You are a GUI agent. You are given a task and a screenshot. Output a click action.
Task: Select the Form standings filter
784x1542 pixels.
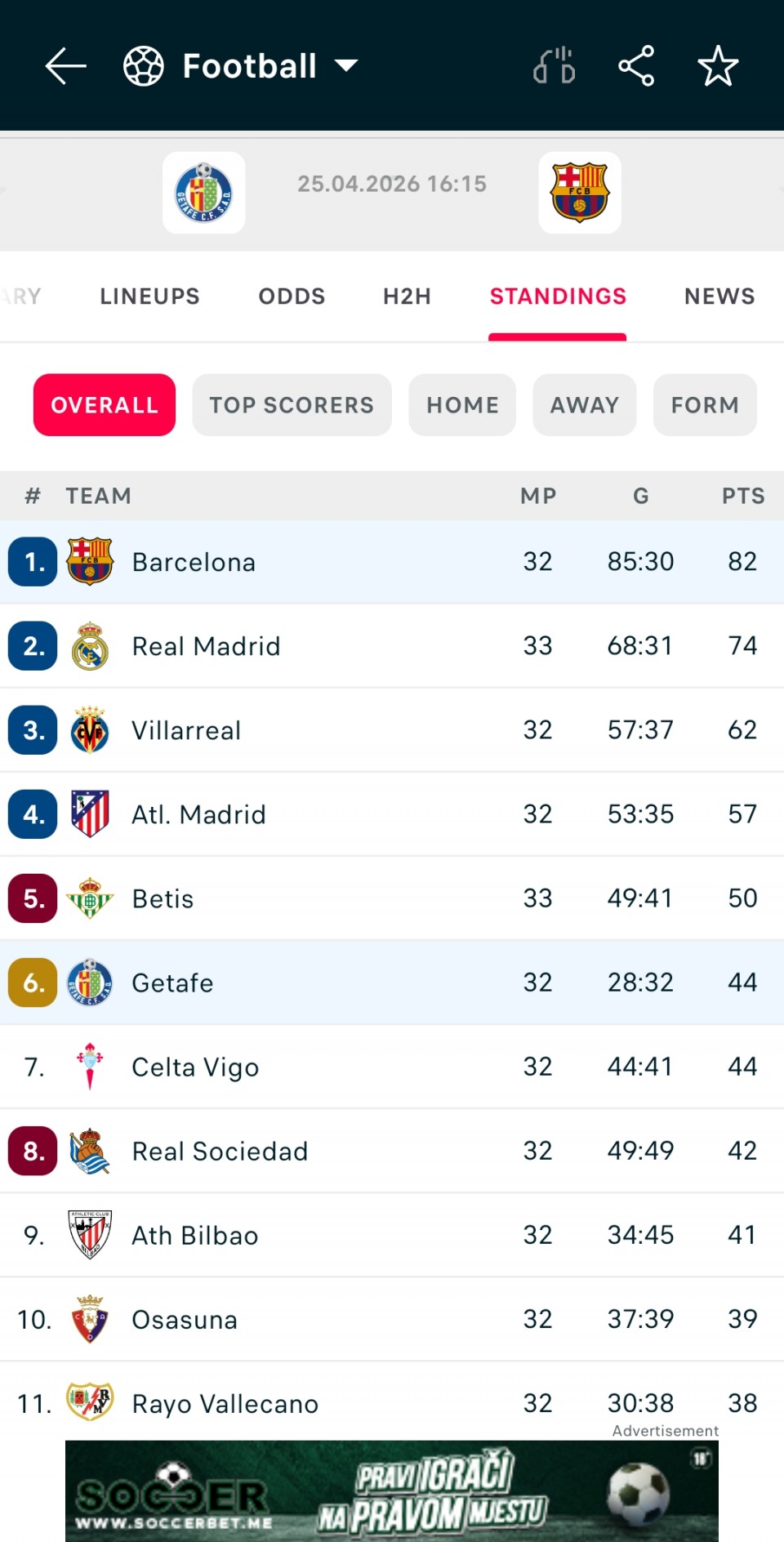[705, 405]
